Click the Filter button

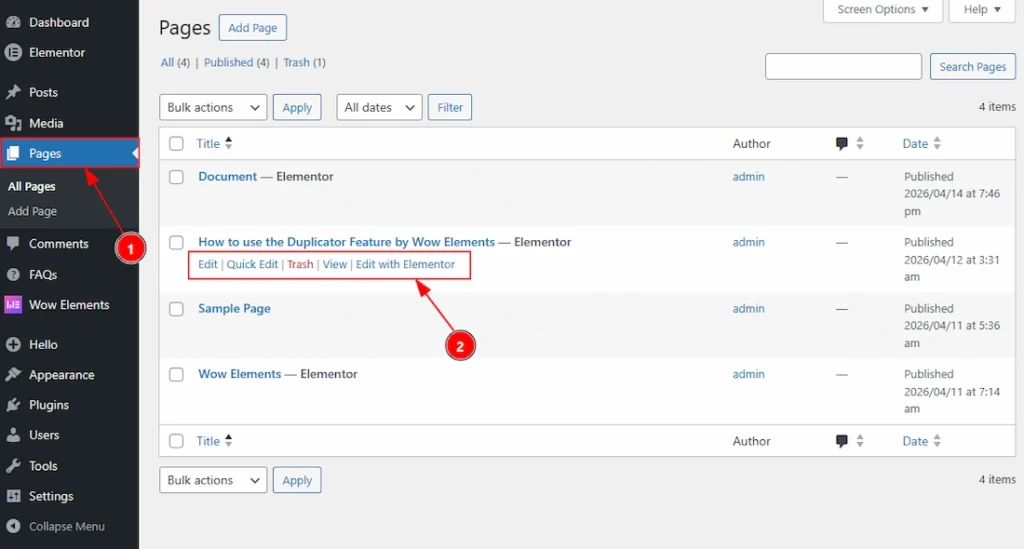coord(450,107)
